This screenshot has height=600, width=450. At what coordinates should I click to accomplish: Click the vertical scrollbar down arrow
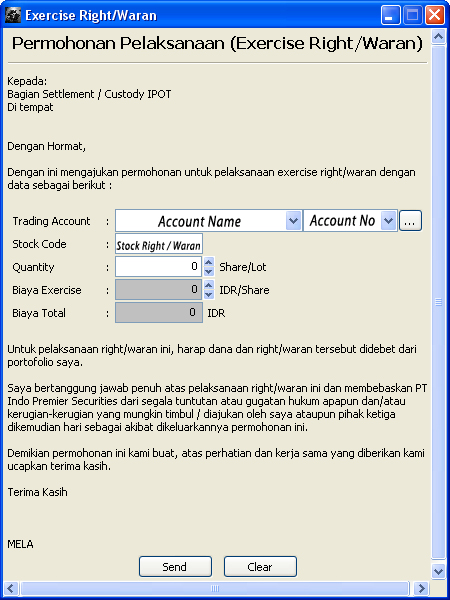click(x=438, y=572)
